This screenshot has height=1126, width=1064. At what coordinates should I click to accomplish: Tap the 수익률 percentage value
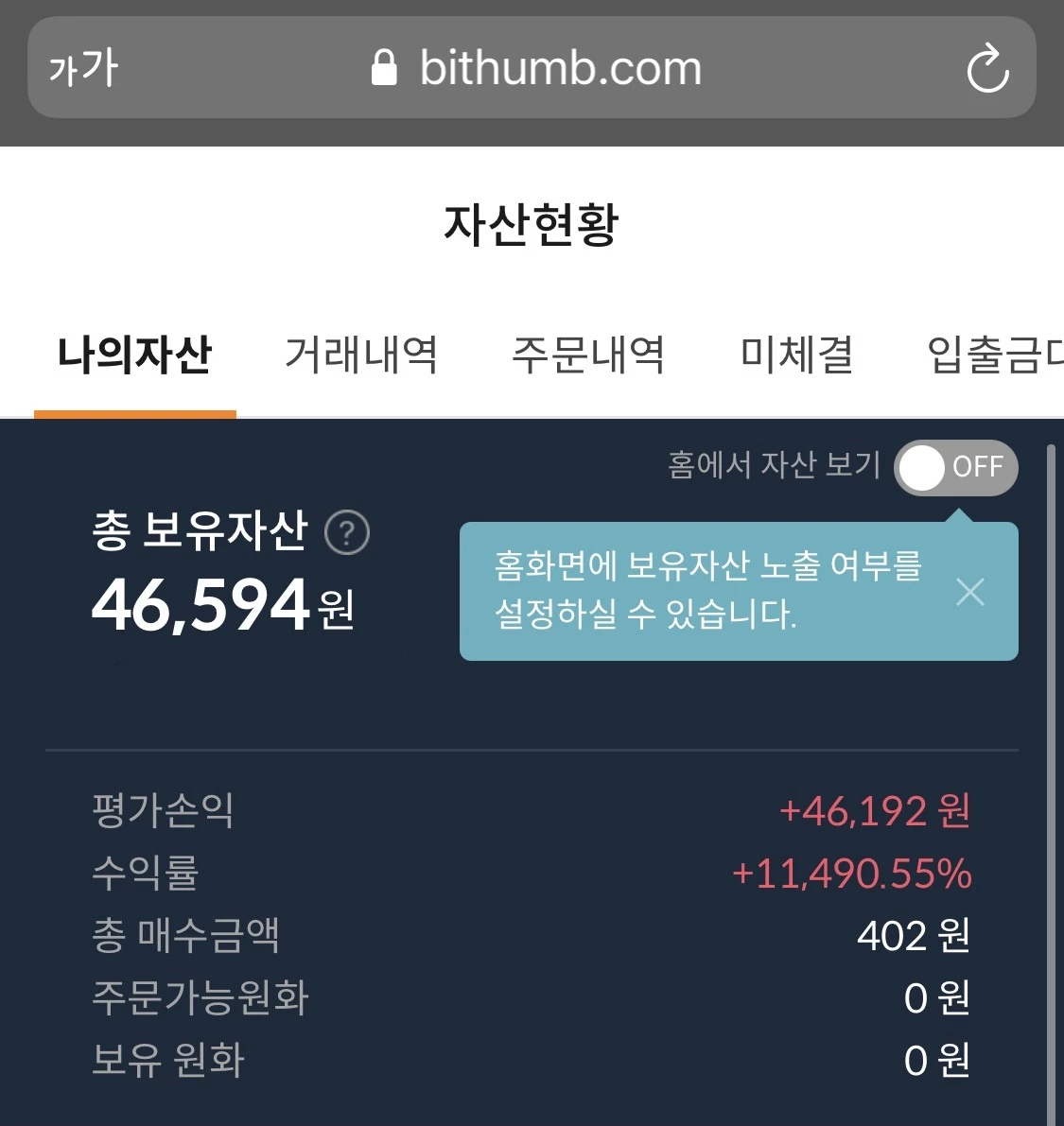(x=850, y=873)
